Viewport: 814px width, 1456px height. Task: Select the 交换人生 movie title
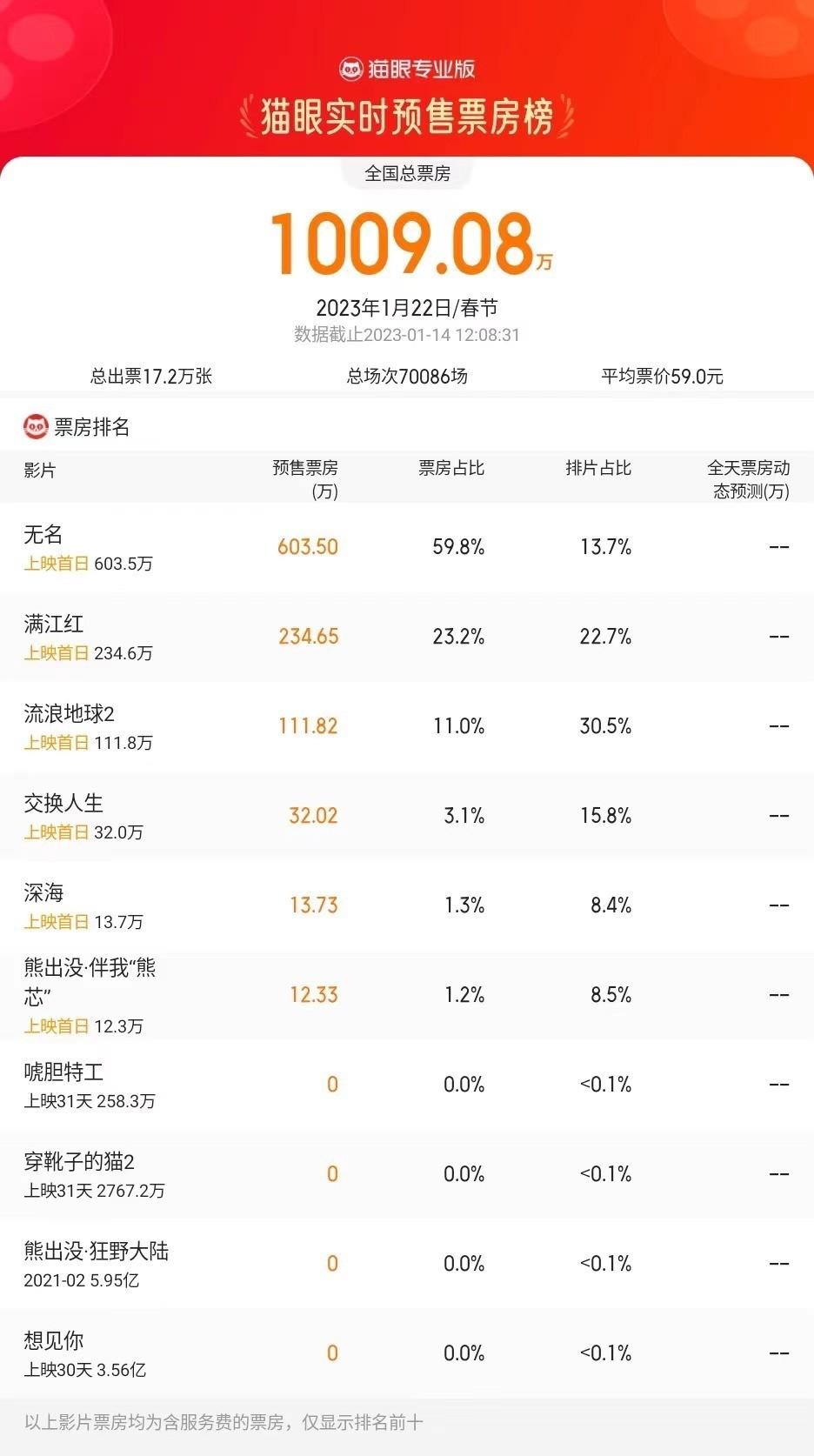[63, 803]
